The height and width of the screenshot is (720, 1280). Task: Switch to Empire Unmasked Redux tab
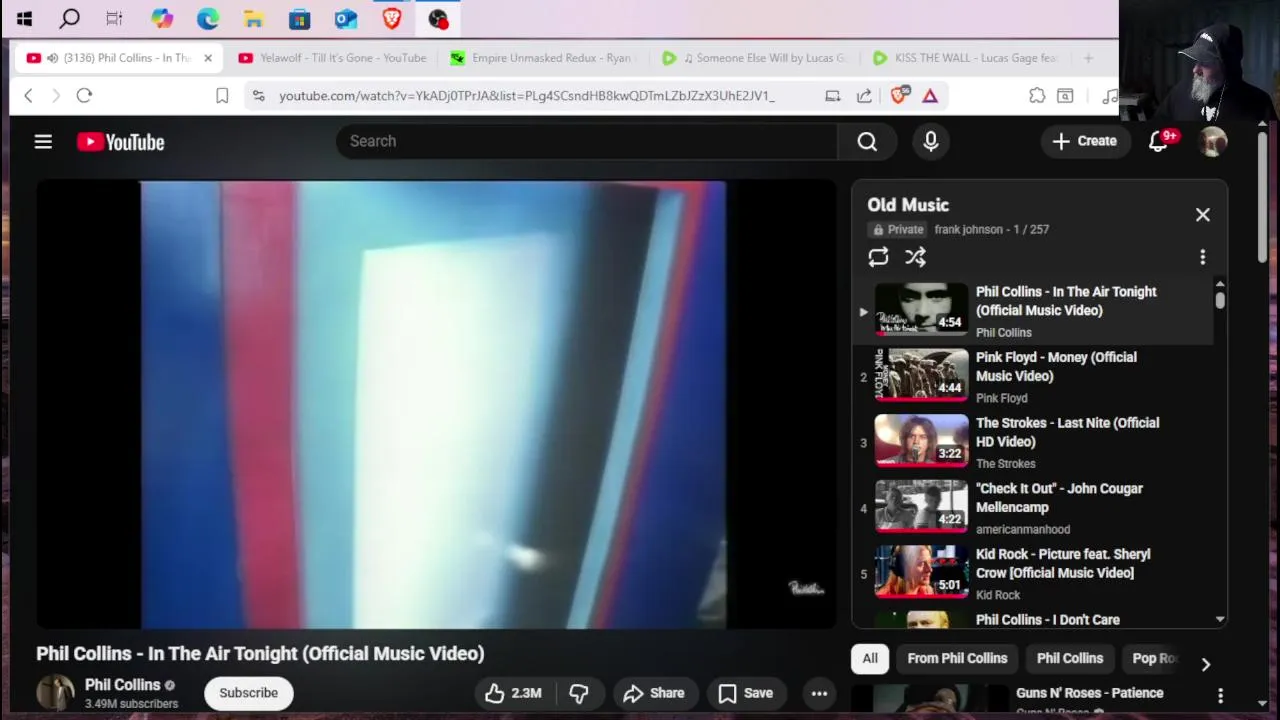[543, 58]
